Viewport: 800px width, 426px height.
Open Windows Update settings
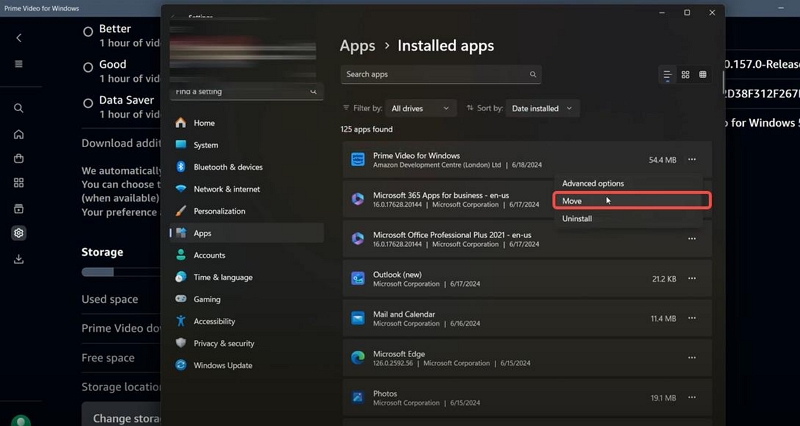tap(246, 365)
